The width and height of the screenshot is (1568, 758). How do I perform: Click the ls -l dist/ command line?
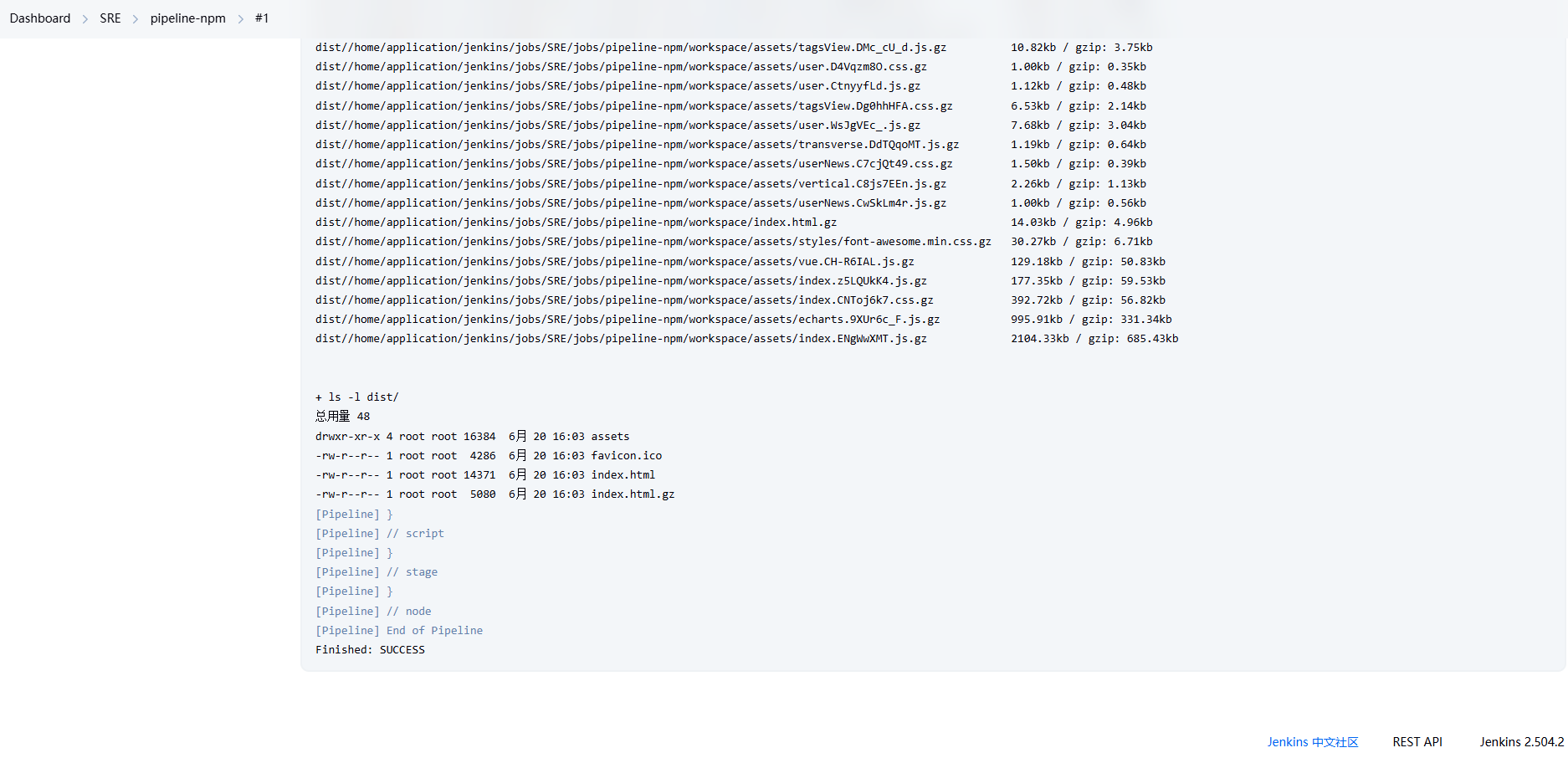pyautogui.click(x=357, y=397)
